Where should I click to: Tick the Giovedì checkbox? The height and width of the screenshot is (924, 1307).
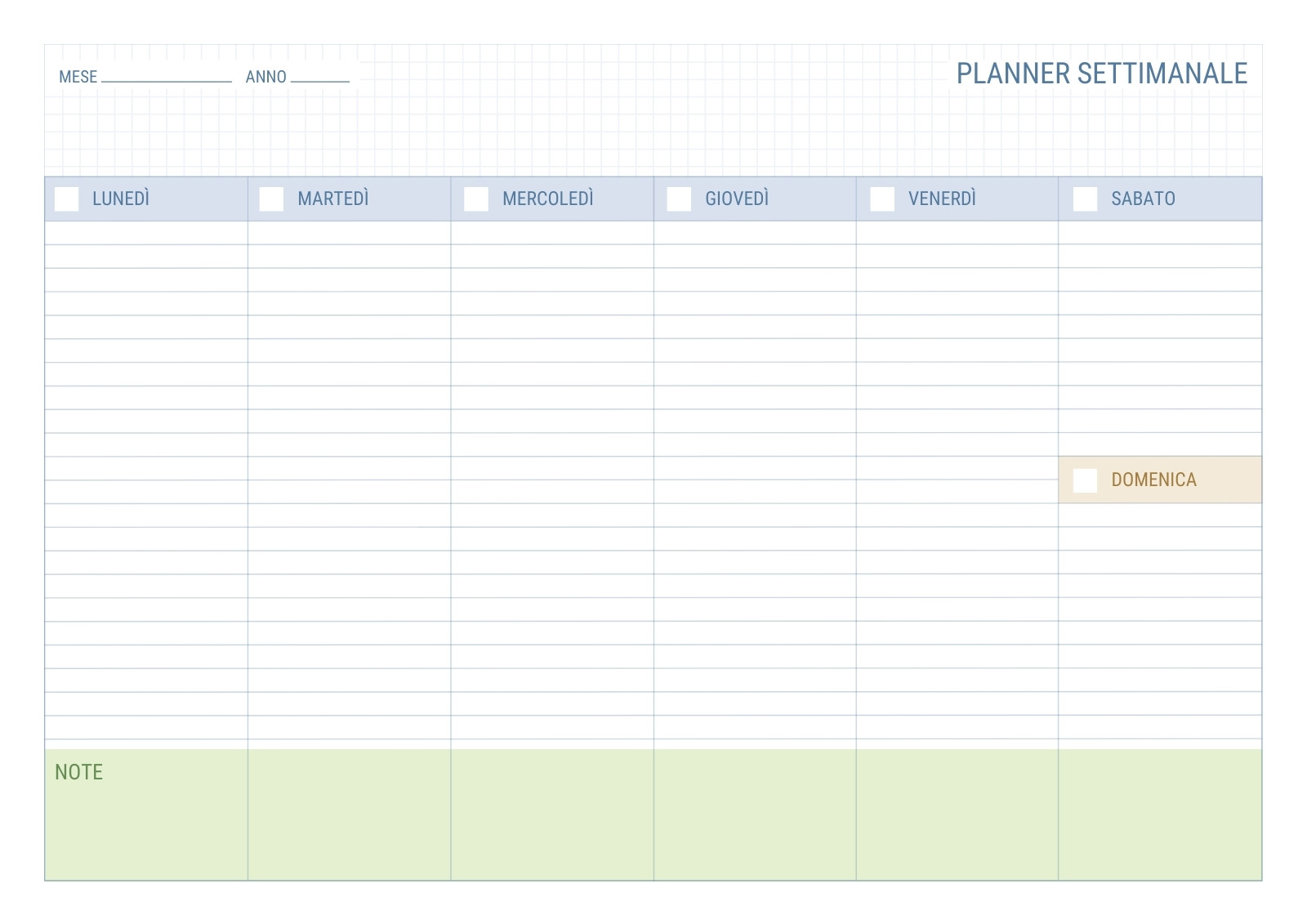coord(679,199)
